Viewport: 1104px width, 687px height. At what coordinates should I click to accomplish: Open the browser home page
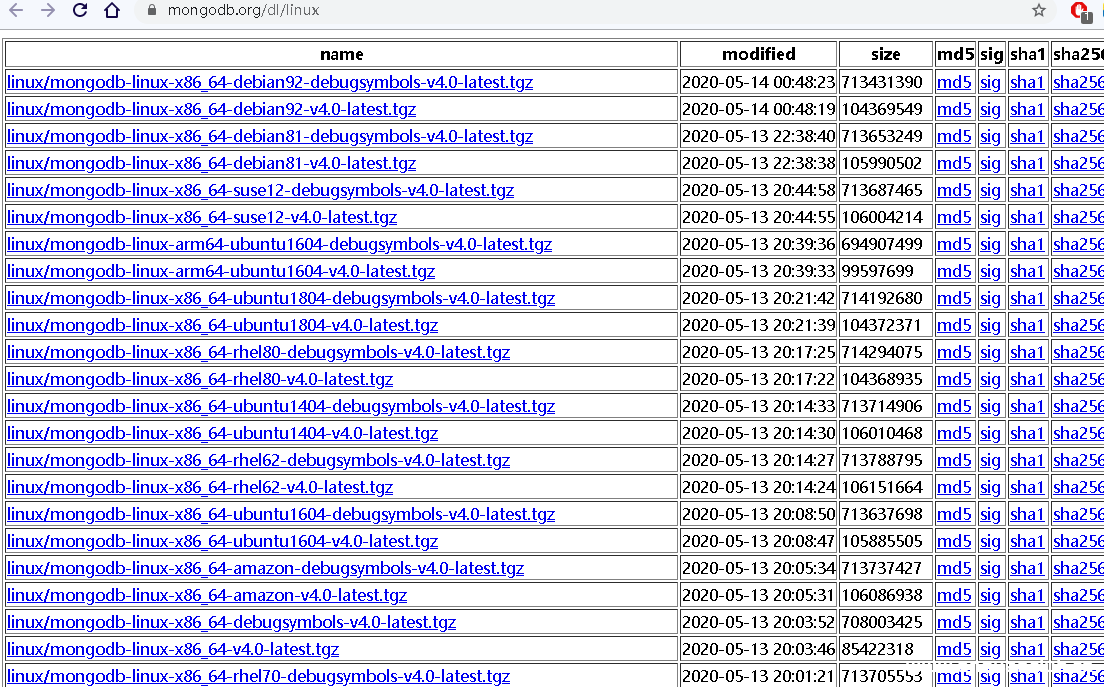[x=112, y=12]
